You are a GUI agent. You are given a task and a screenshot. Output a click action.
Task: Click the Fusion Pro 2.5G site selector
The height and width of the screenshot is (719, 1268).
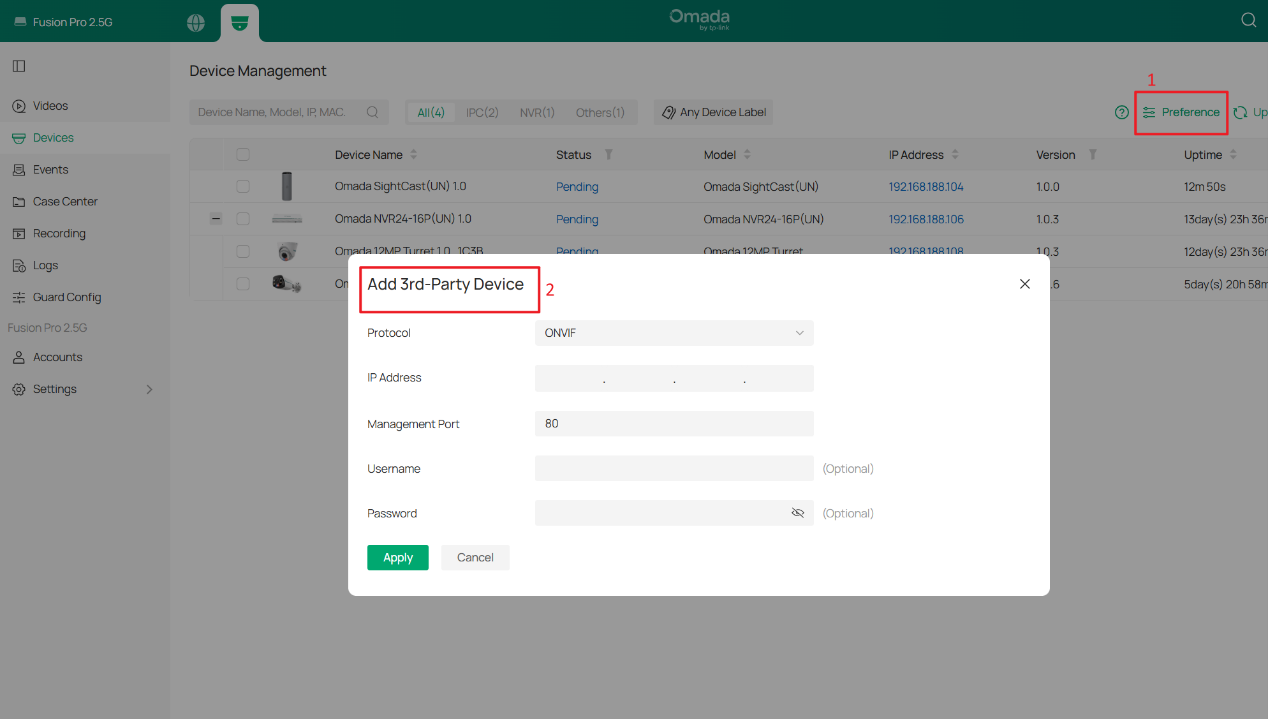click(x=63, y=22)
